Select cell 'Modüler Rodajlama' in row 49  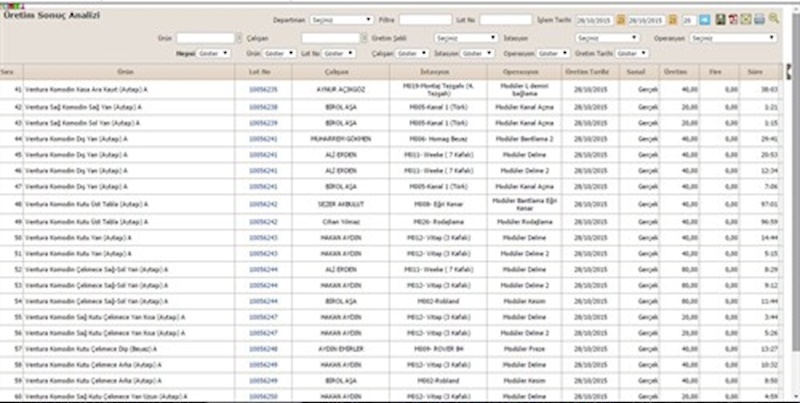(524, 222)
